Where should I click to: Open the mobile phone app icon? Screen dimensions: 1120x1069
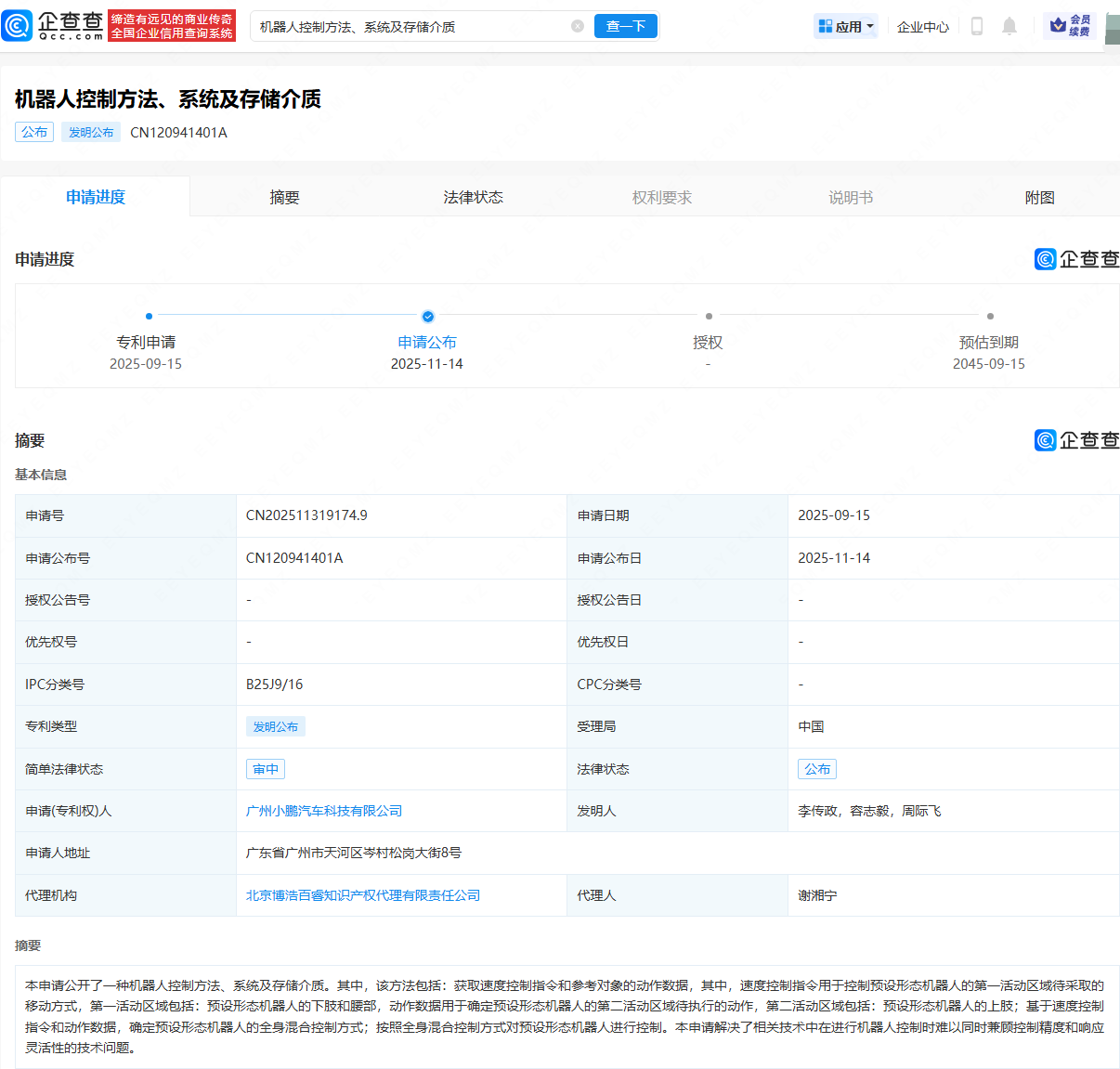(976, 26)
